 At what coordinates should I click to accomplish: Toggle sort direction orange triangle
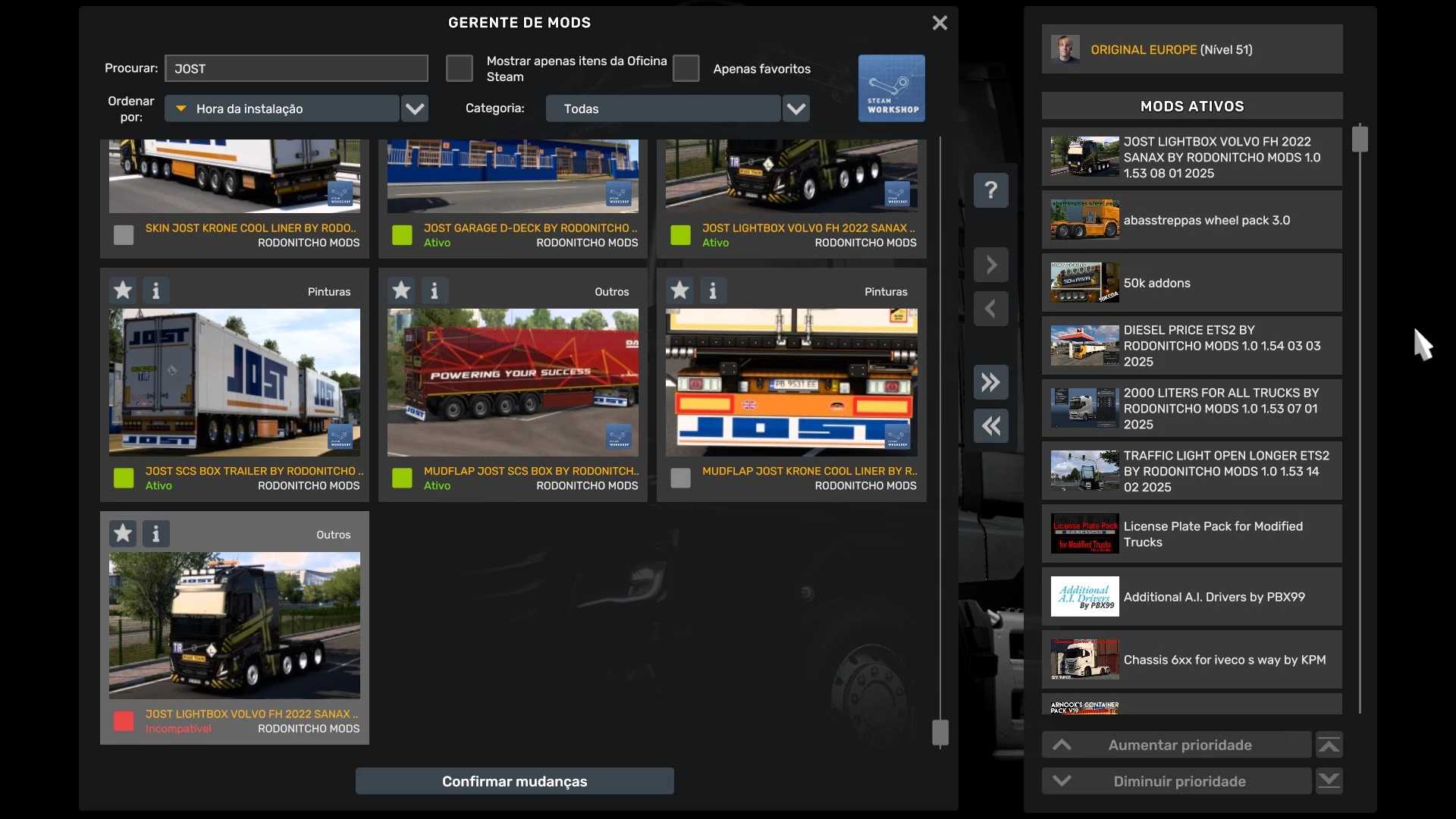(181, 108)
